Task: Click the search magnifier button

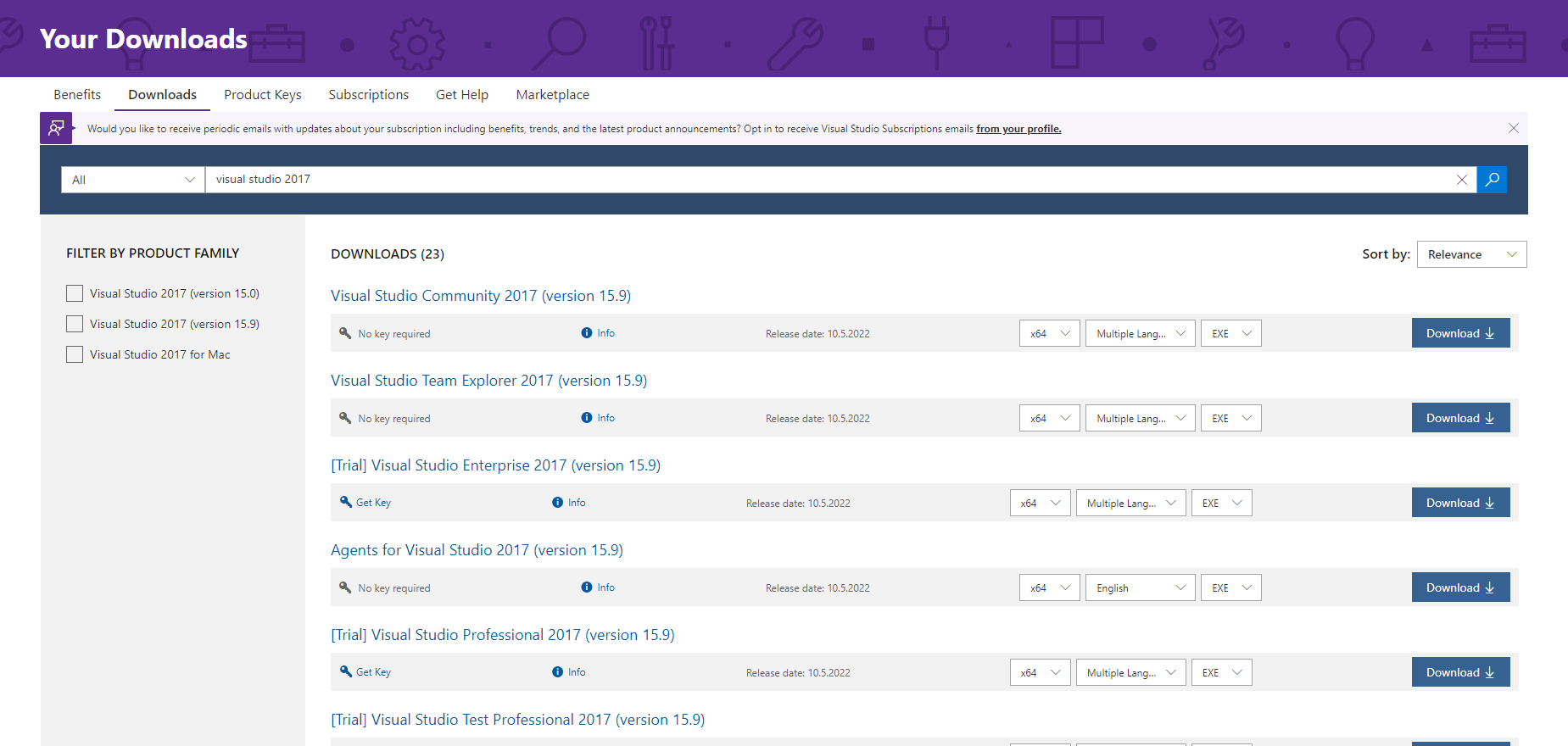Action: click(1492, 180)
